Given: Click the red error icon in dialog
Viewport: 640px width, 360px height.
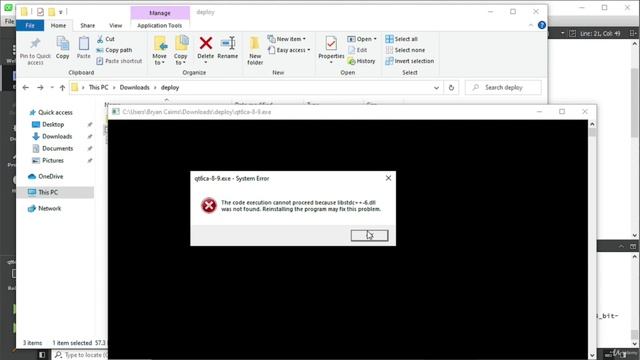Looking at the screenshot, I should pyautogui.click(x=209, y=205).
